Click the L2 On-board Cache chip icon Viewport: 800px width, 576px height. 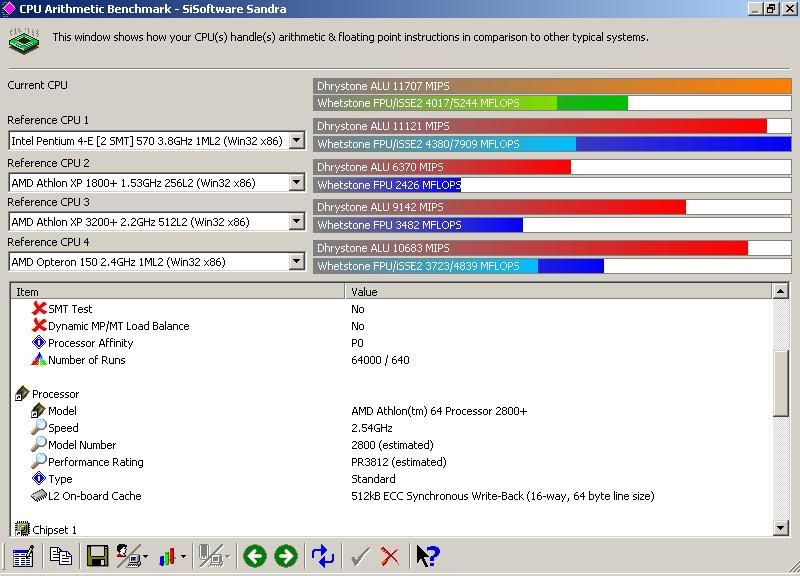point(39,495)
